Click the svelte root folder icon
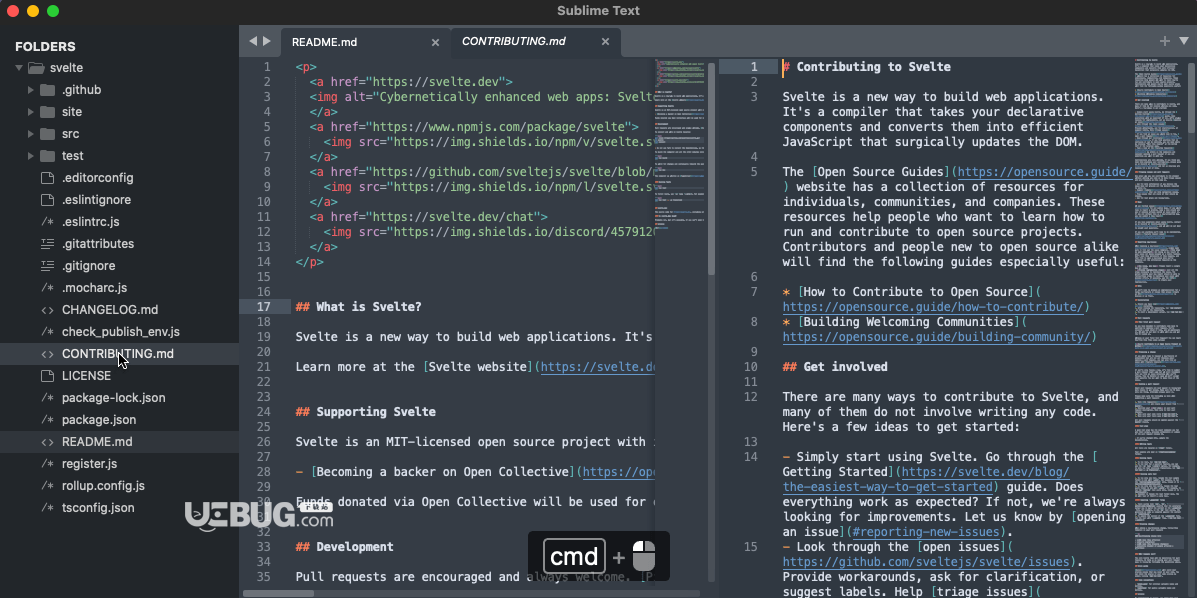This screenshot has width=1197, height=598. pyautogui.click(x=36, y=68)
